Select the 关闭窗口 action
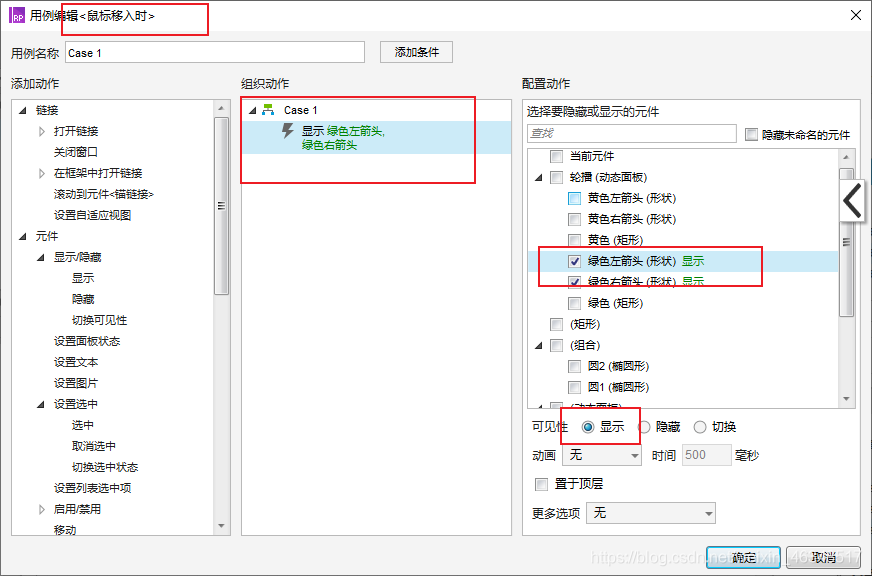Image resolution: width=872 pixels, height=576 pixels. click(x=76, y=152)
